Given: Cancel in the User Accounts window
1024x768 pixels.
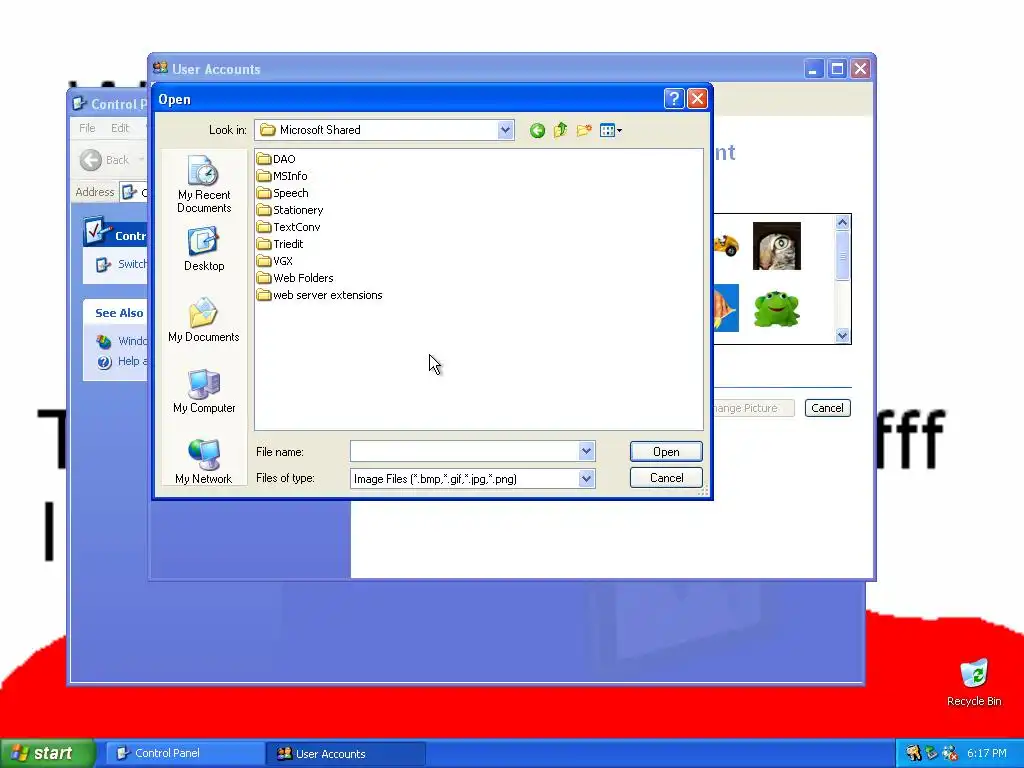Looking at the screenshot, I should 827,408.
